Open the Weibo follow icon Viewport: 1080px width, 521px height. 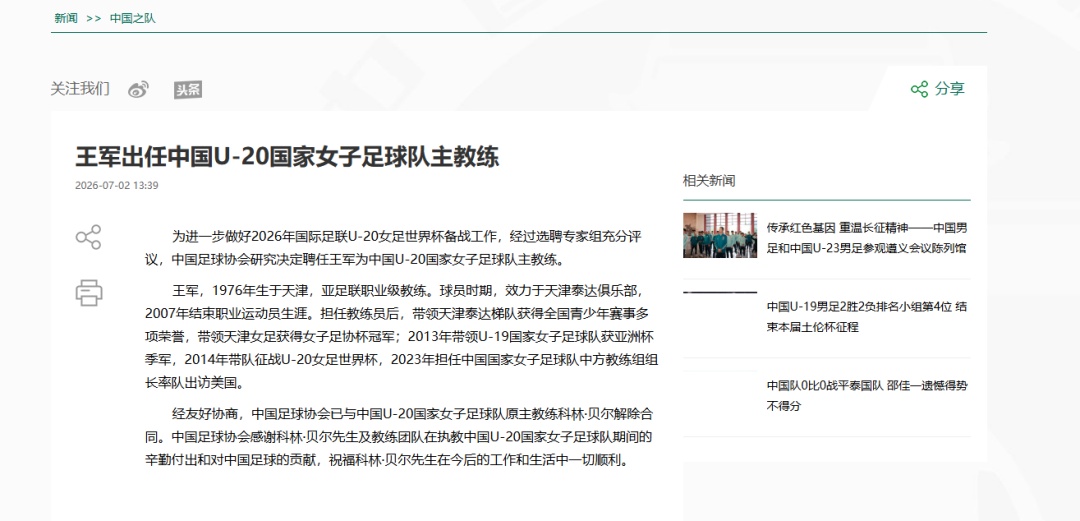click(138, 90)
